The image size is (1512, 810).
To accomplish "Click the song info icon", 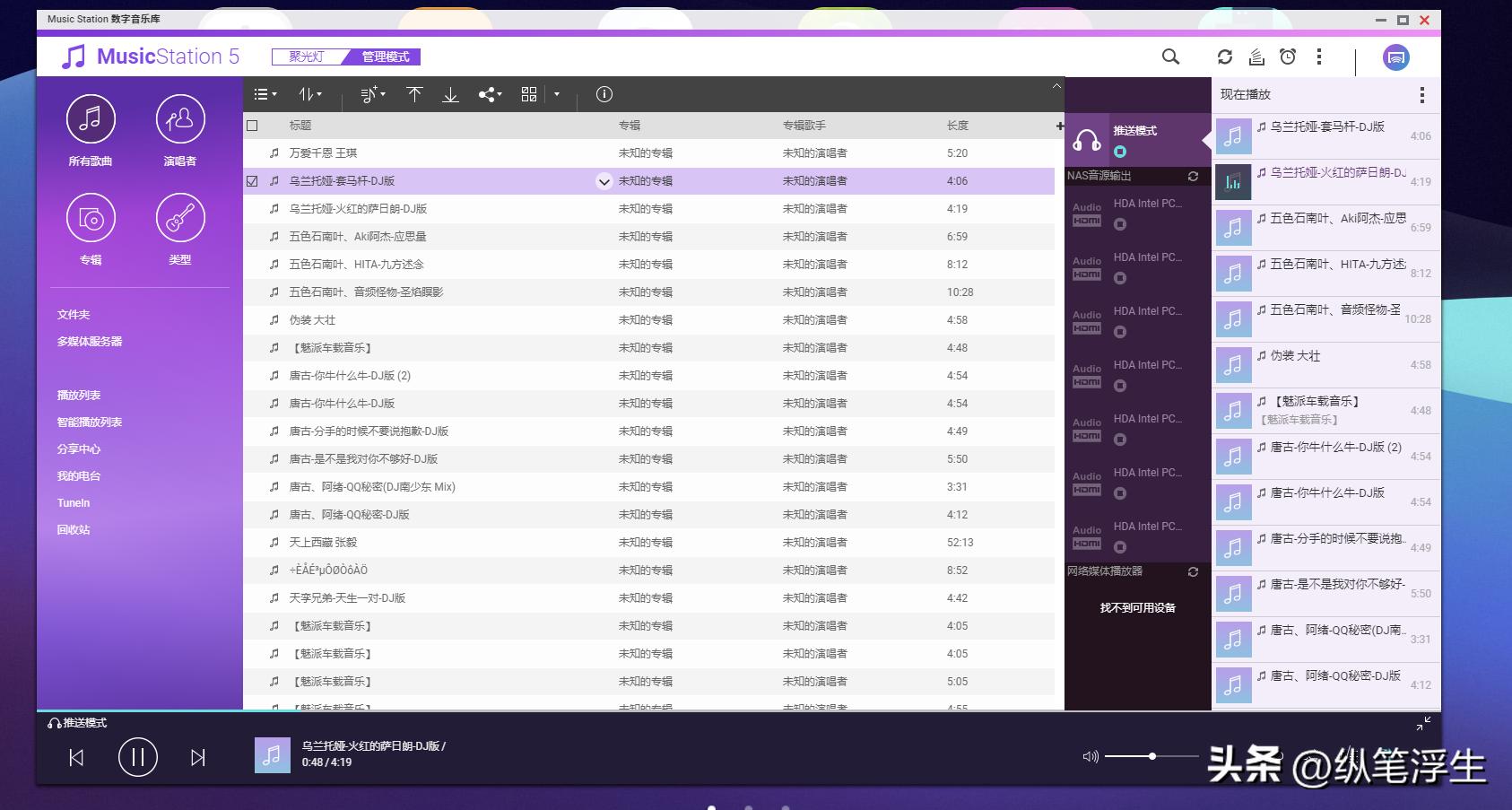I will 604,94.
